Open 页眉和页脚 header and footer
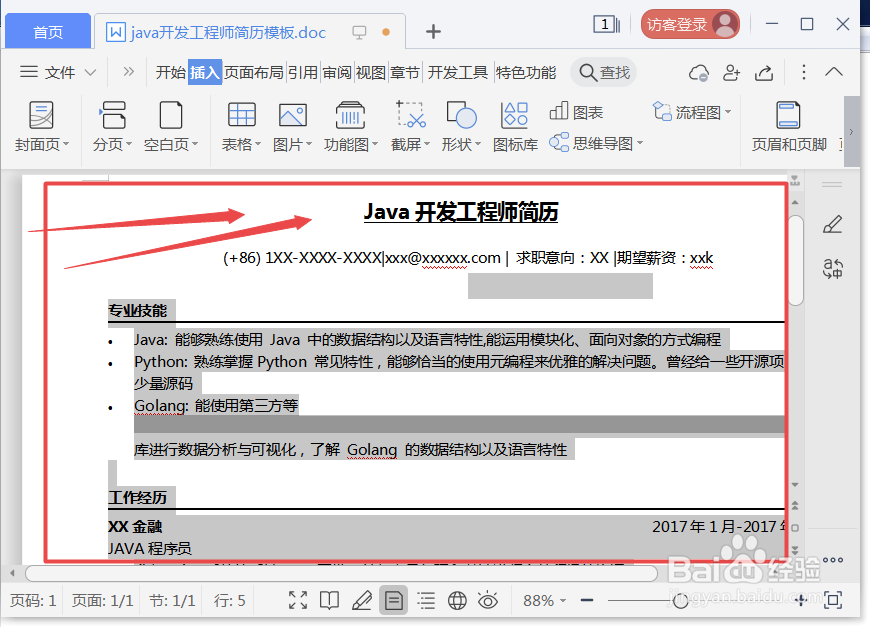The height and width of the screenshot is (627, 870). coord(788,127)
